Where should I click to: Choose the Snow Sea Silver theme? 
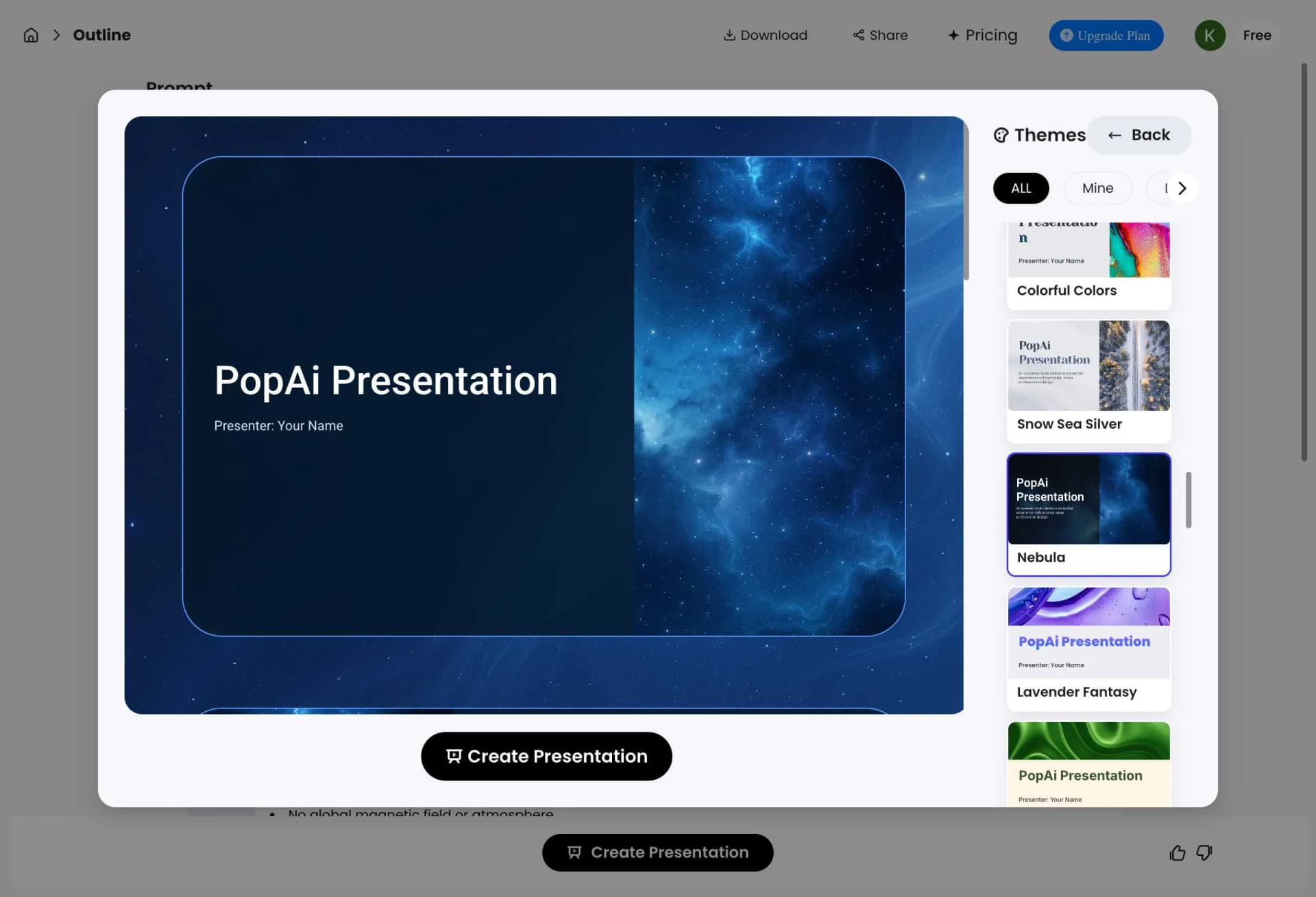pos(1088,381)
